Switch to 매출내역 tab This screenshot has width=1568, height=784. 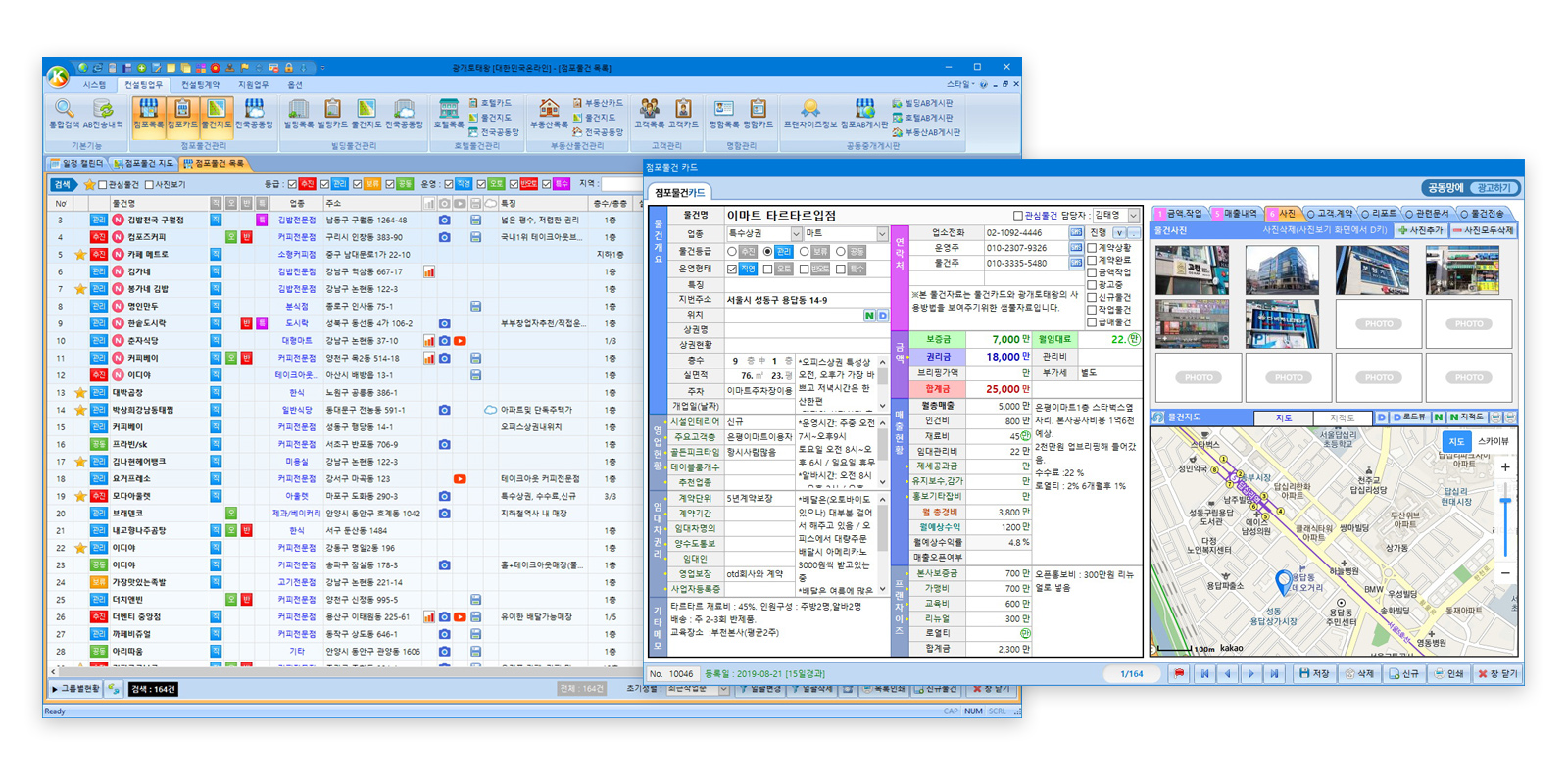(x=1239, y=213)
